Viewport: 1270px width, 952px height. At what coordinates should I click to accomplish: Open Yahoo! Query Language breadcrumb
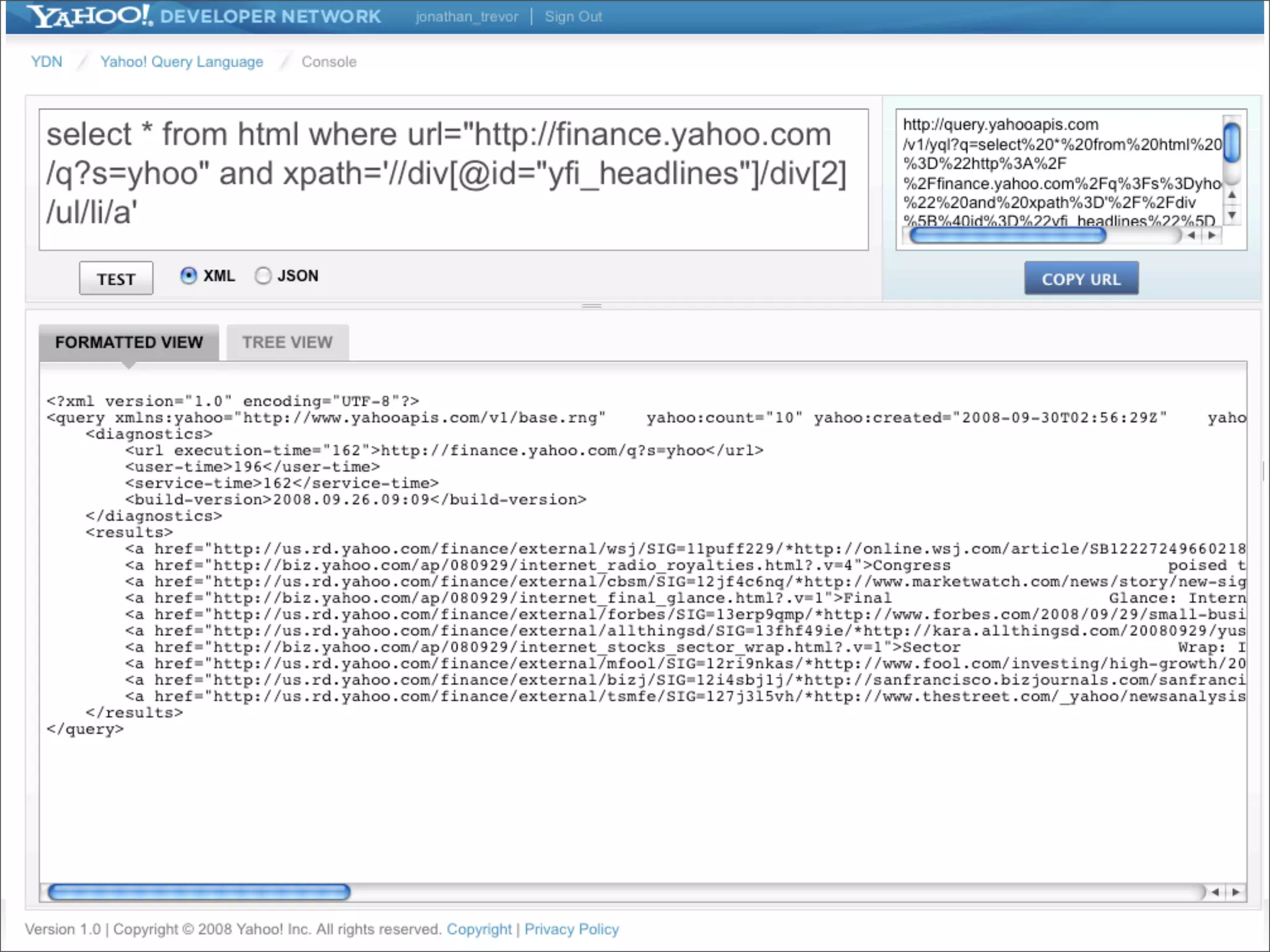point(182,62)
